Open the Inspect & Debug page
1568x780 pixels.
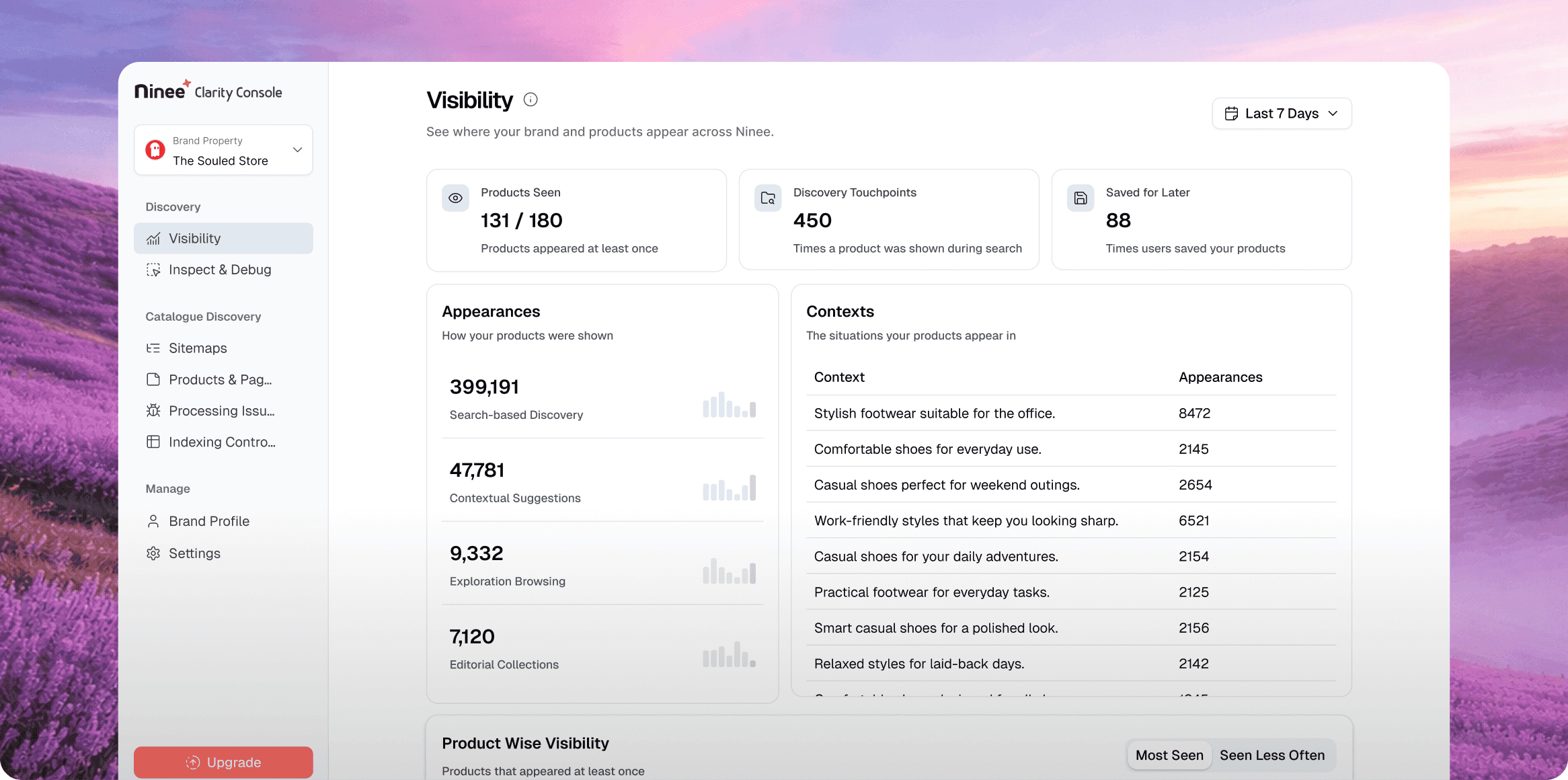pos(220,270)
